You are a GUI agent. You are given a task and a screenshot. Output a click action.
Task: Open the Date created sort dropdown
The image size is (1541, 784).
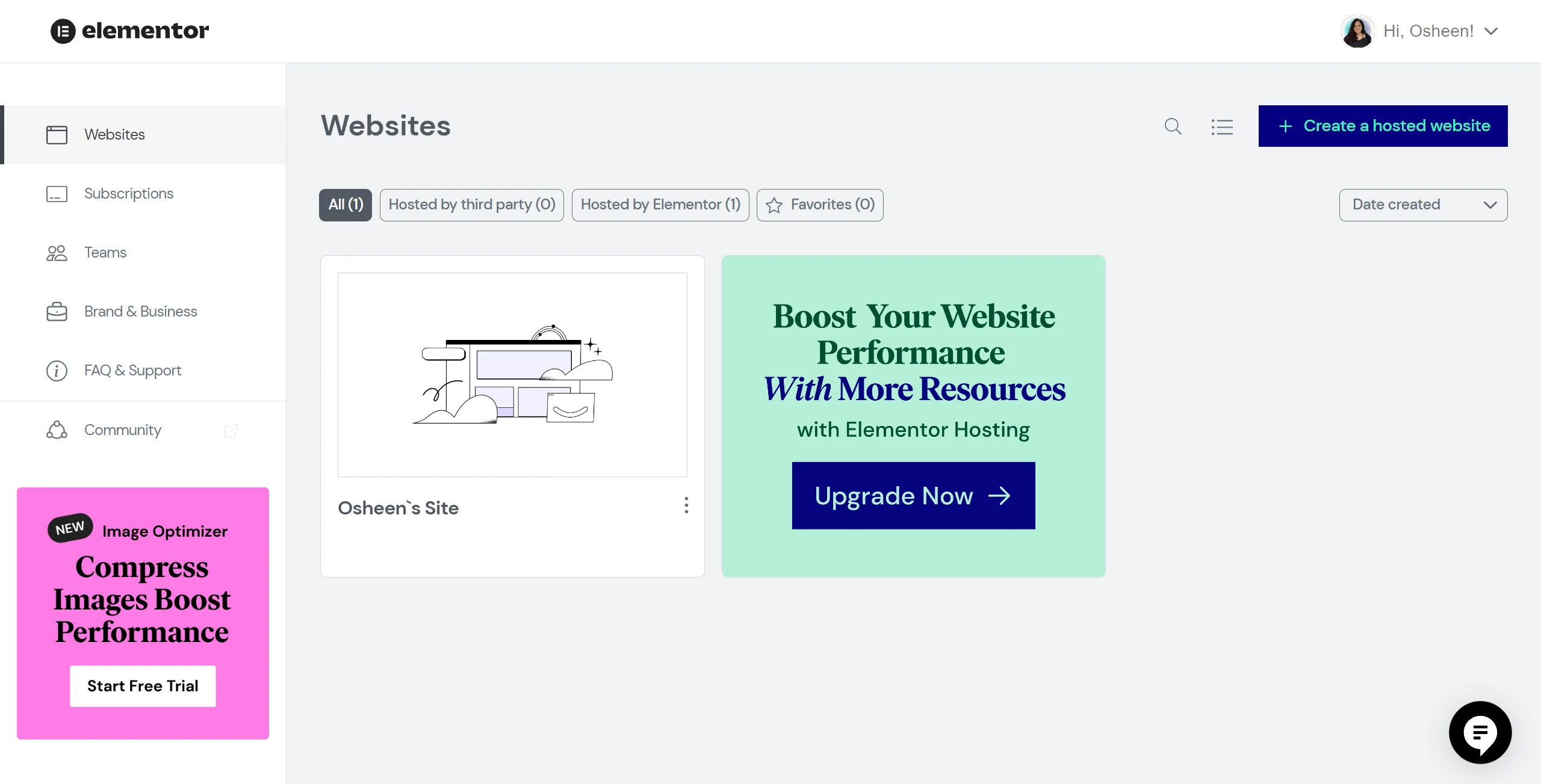1423,205
